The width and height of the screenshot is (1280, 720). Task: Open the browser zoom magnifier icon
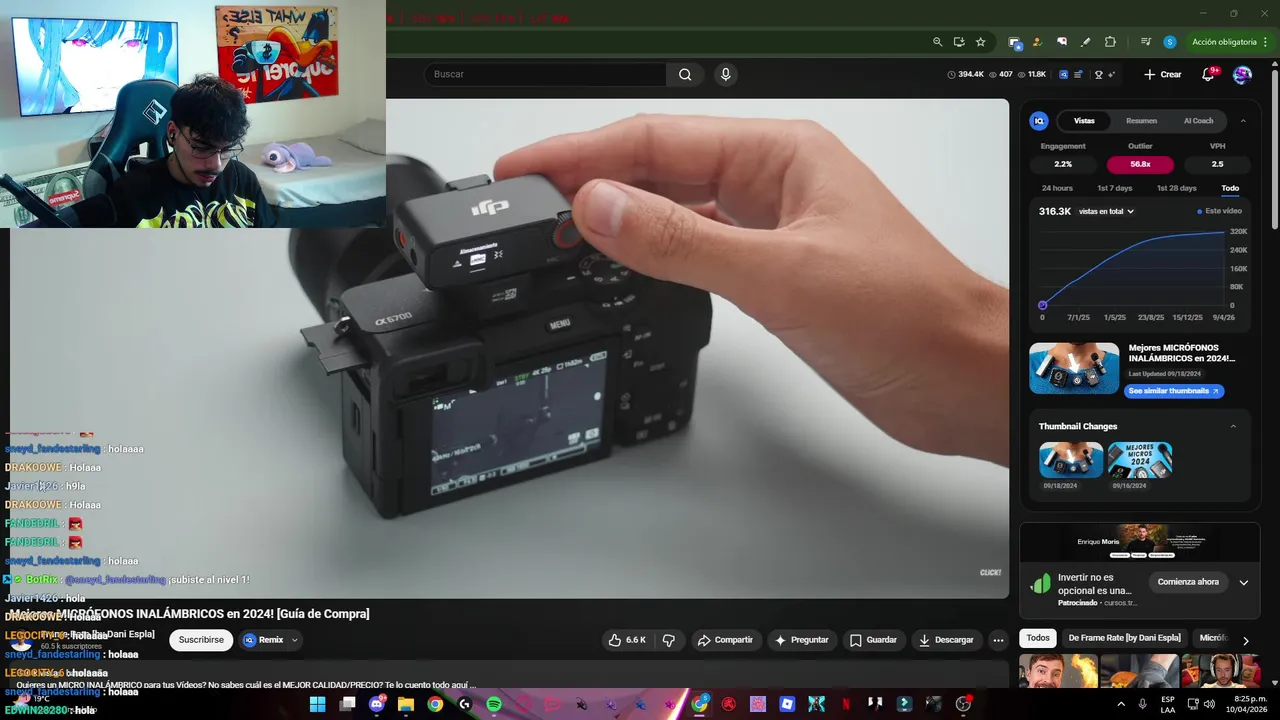pyautogui.click(x=937, y=42)
